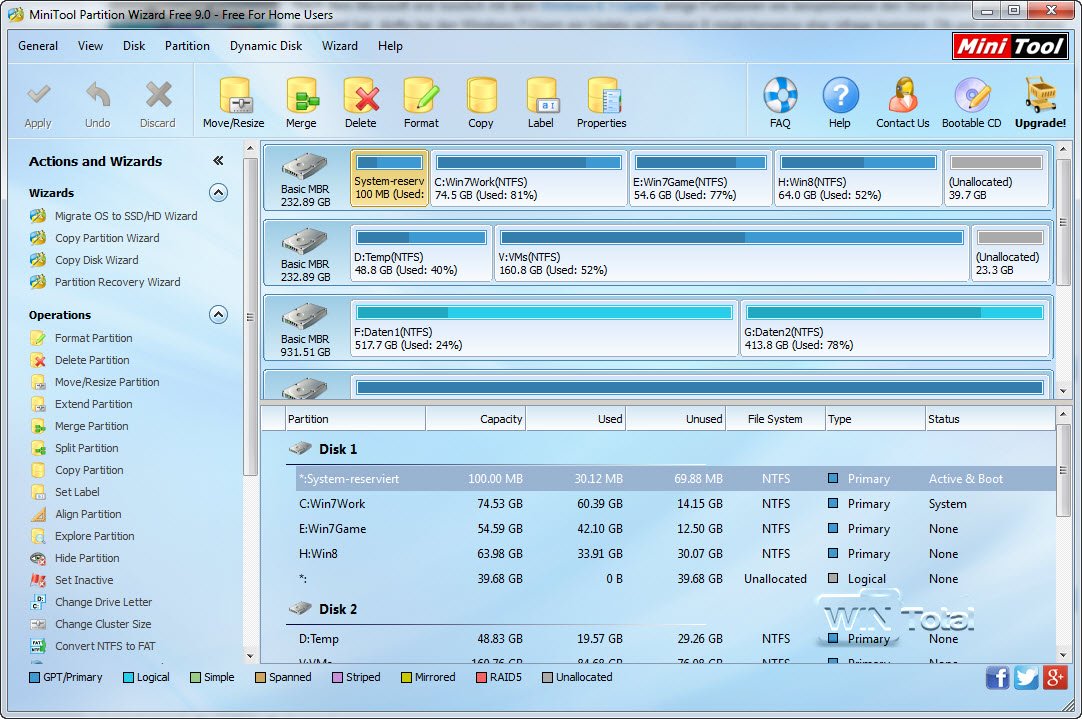Open the Partition menu
The image size is (1082, 719).
point(187,46)
